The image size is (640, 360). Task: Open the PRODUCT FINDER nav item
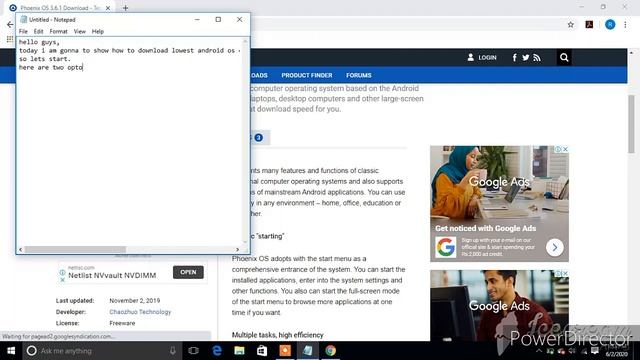pos(307,76)
